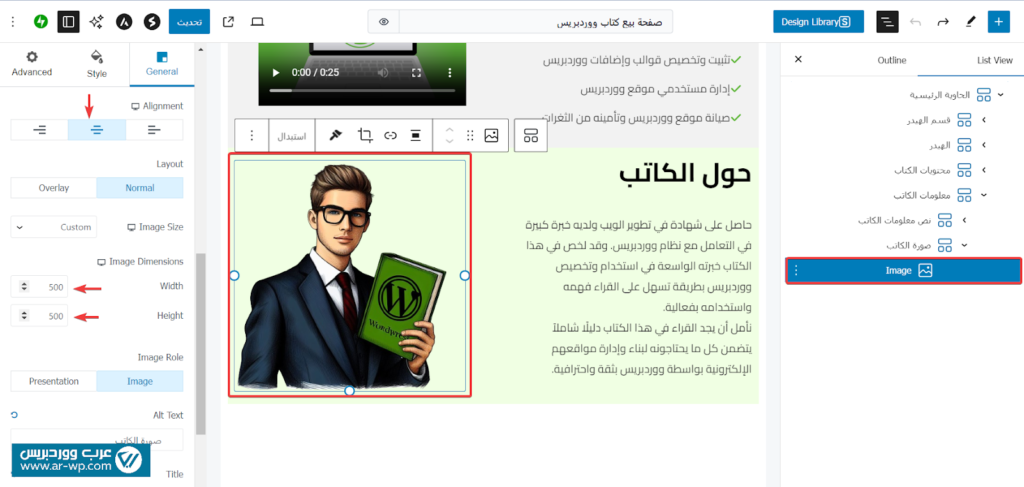Viewport: 1024px width, 487px height.
Task: Switch to the desktop device preview icon
Action: coord(257,22)
